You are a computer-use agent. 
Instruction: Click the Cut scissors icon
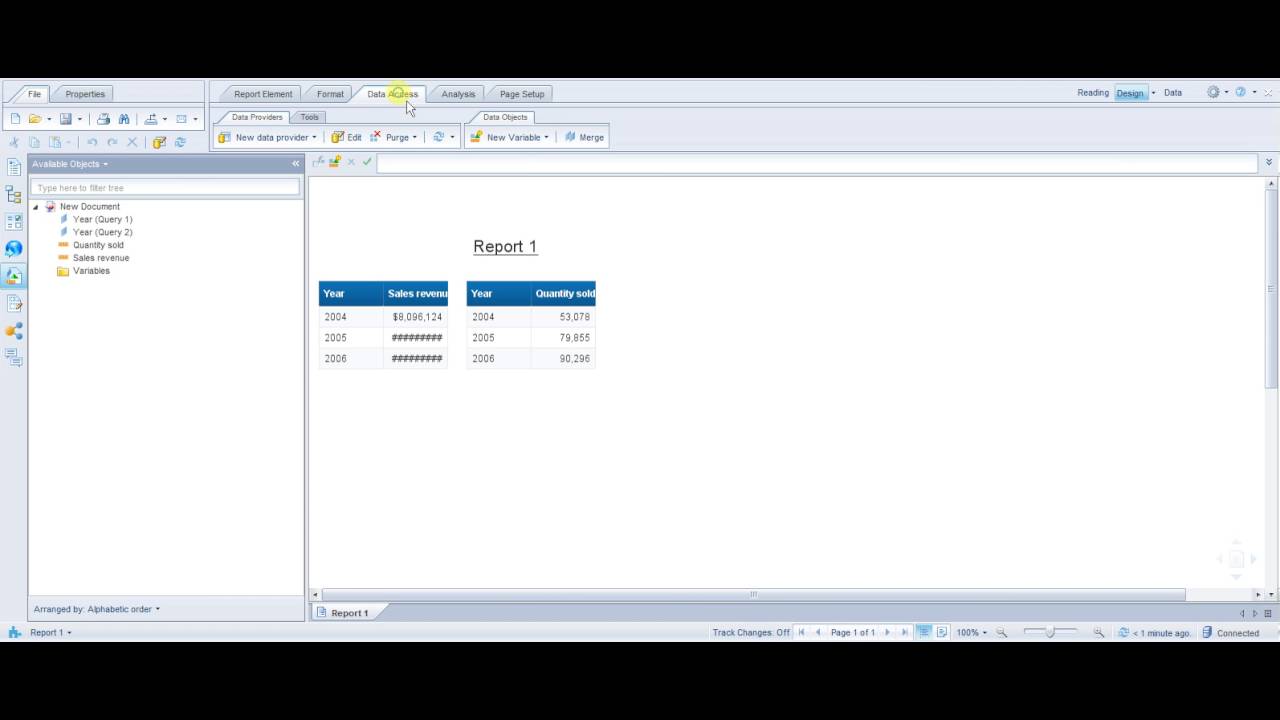[x=14, y=142]
